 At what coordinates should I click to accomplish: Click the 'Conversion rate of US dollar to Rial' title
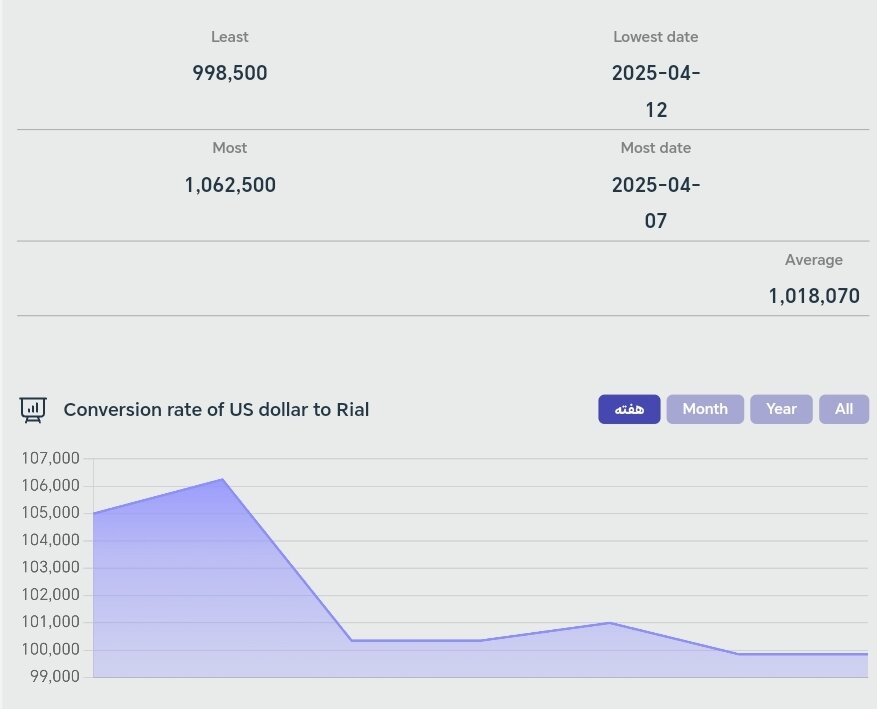point(216,409)
